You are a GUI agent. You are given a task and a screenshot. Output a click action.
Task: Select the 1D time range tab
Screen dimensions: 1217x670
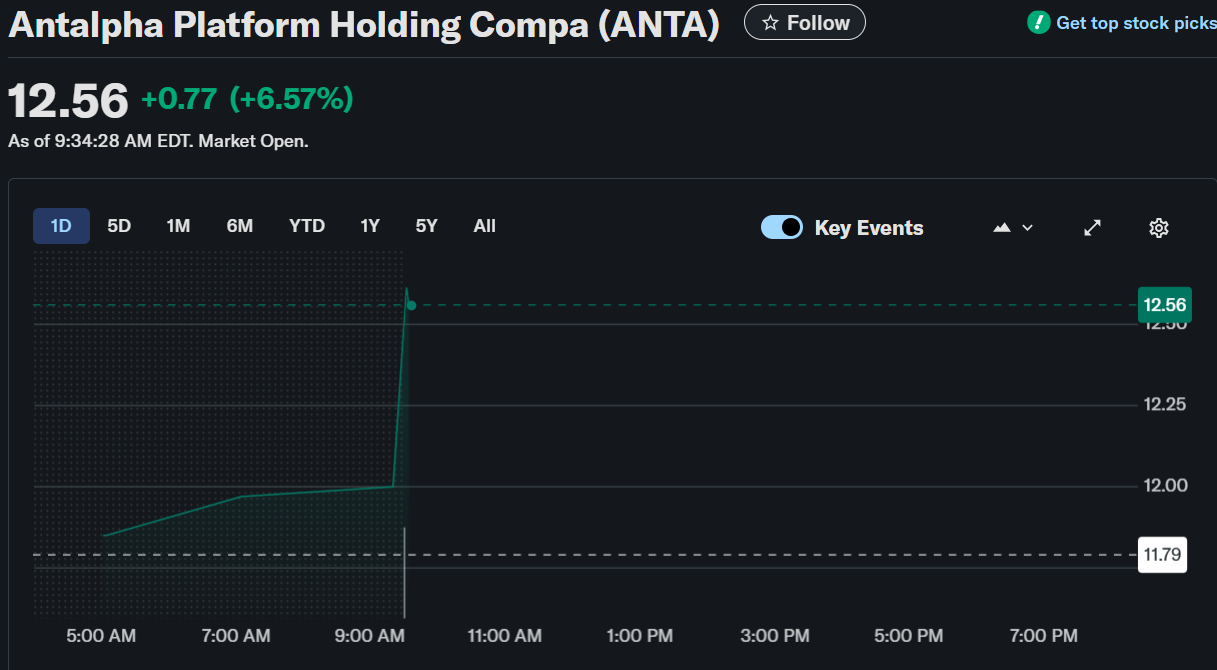(x=61, y=226)
